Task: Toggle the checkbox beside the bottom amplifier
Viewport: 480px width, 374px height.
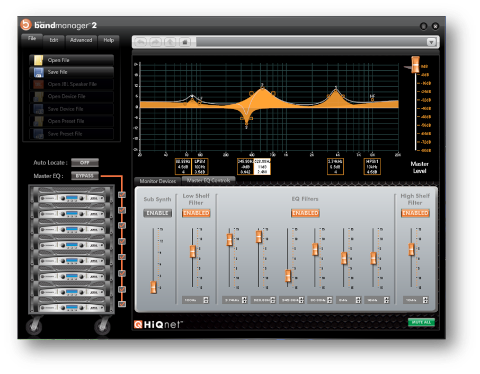Action: (122, 304)
